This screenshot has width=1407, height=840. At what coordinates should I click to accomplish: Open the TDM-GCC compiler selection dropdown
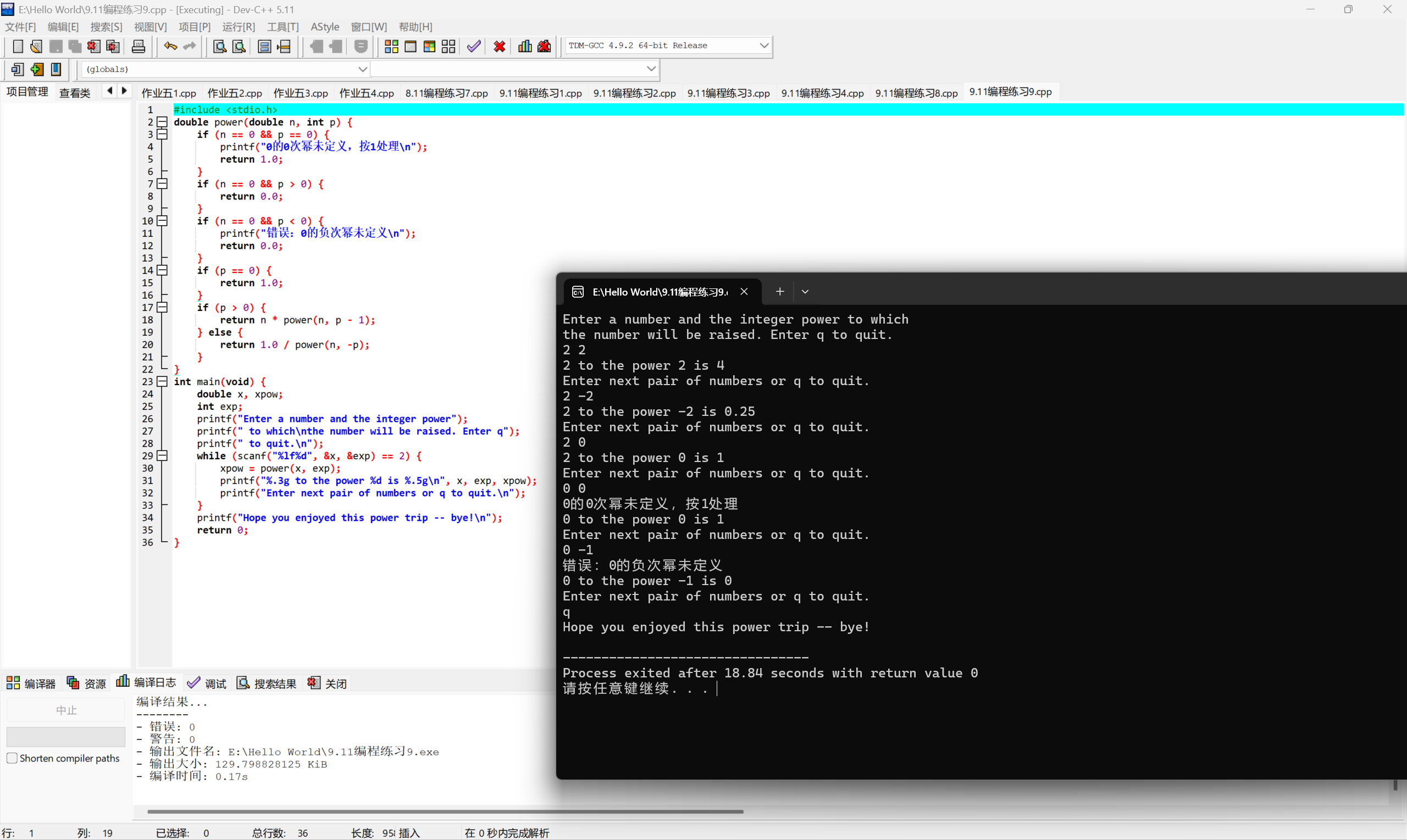[764, 45]
